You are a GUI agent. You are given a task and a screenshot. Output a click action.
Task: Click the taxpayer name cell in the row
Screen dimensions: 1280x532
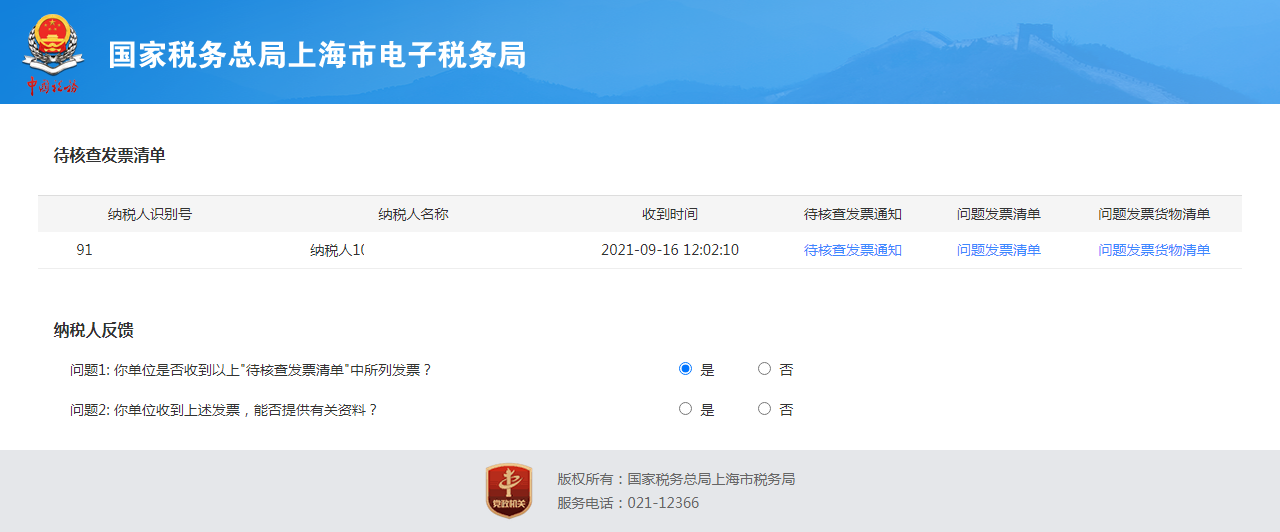coord(337,250)
